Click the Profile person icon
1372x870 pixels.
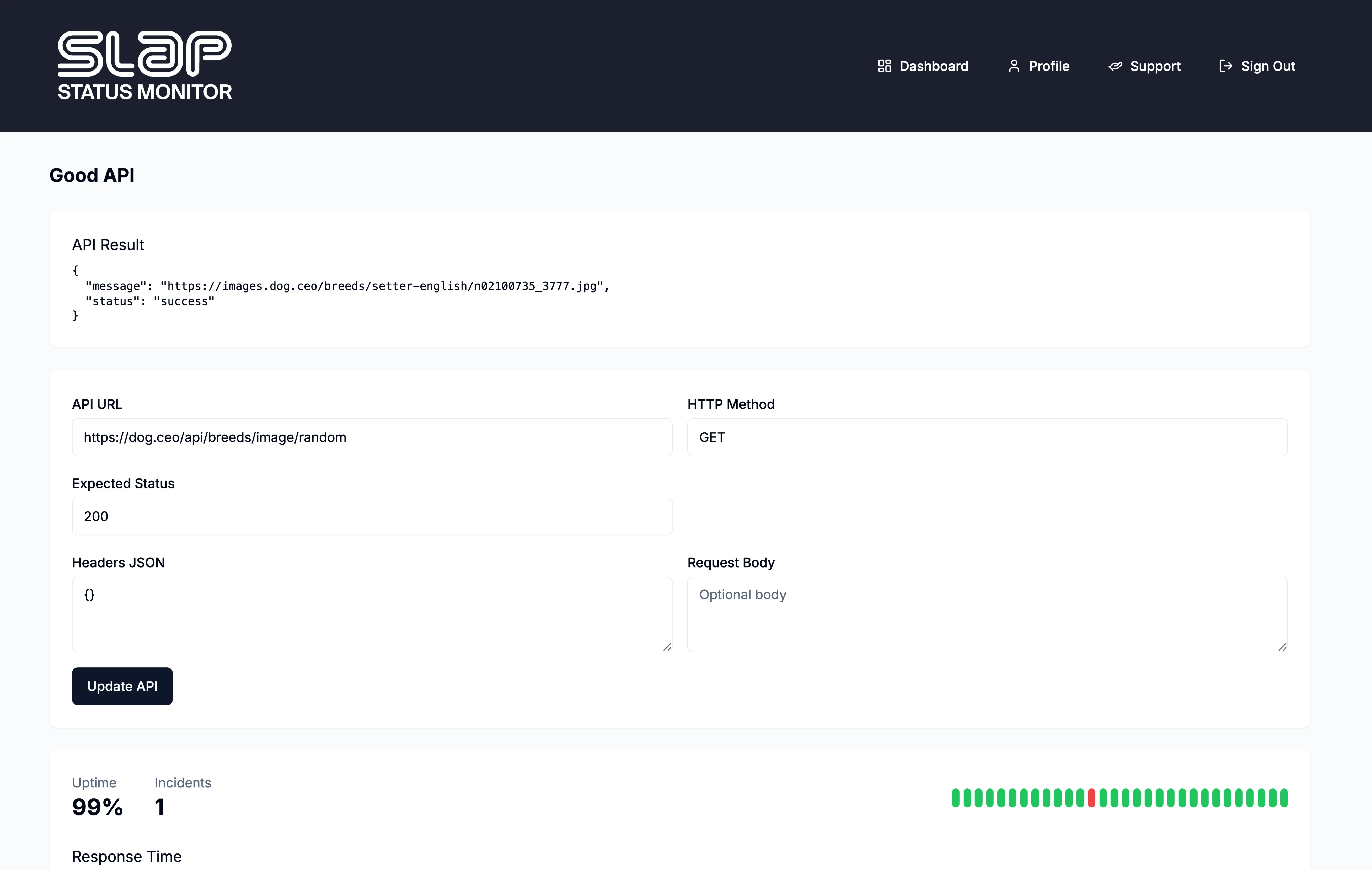click(1014, 66)
